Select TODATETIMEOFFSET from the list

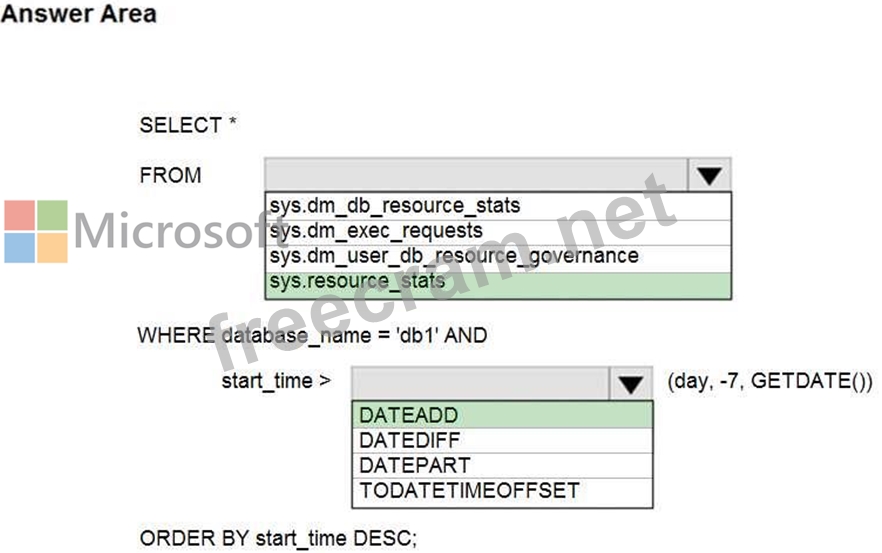coord(469,491)
